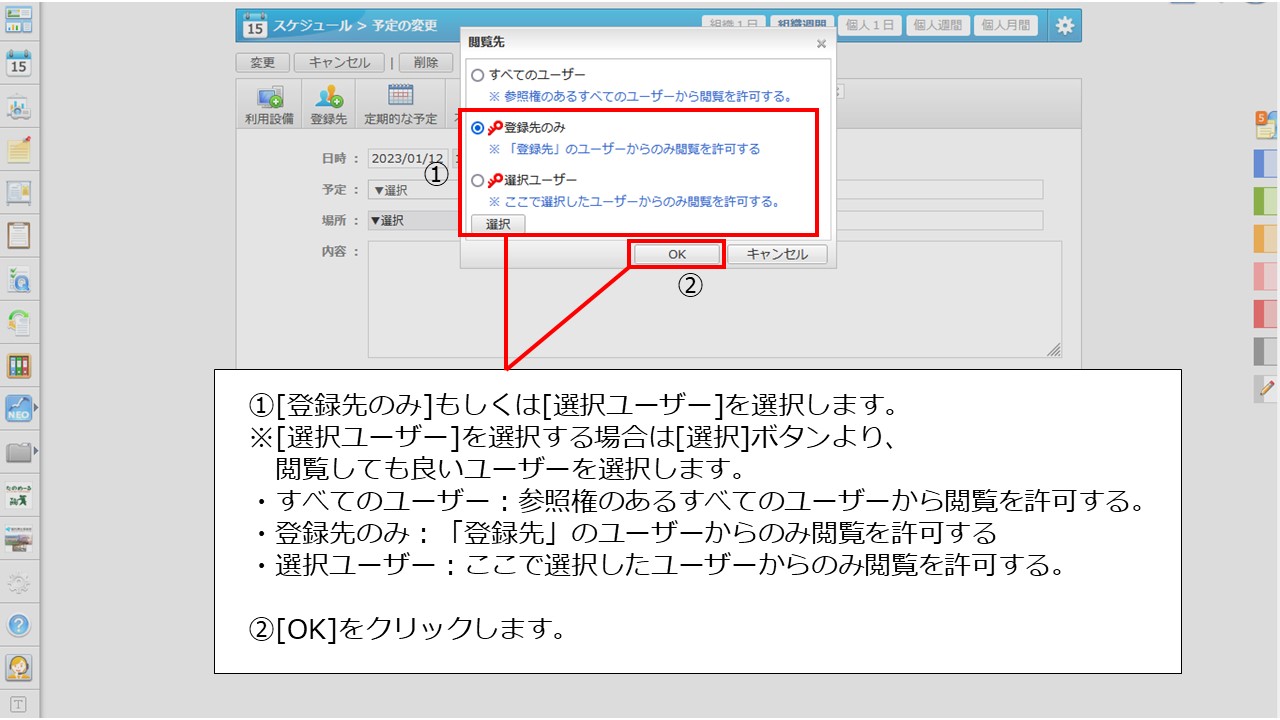Open the blue NEO app icon
This screenshot has height=720, width=1280.
18,409
